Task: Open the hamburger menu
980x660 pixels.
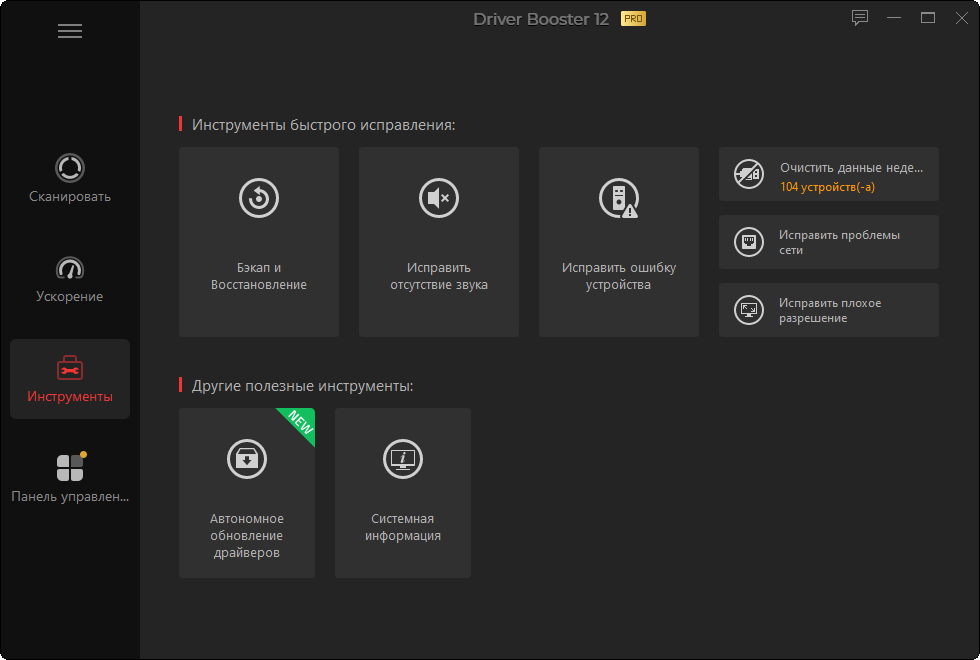Action: [70, 31]
